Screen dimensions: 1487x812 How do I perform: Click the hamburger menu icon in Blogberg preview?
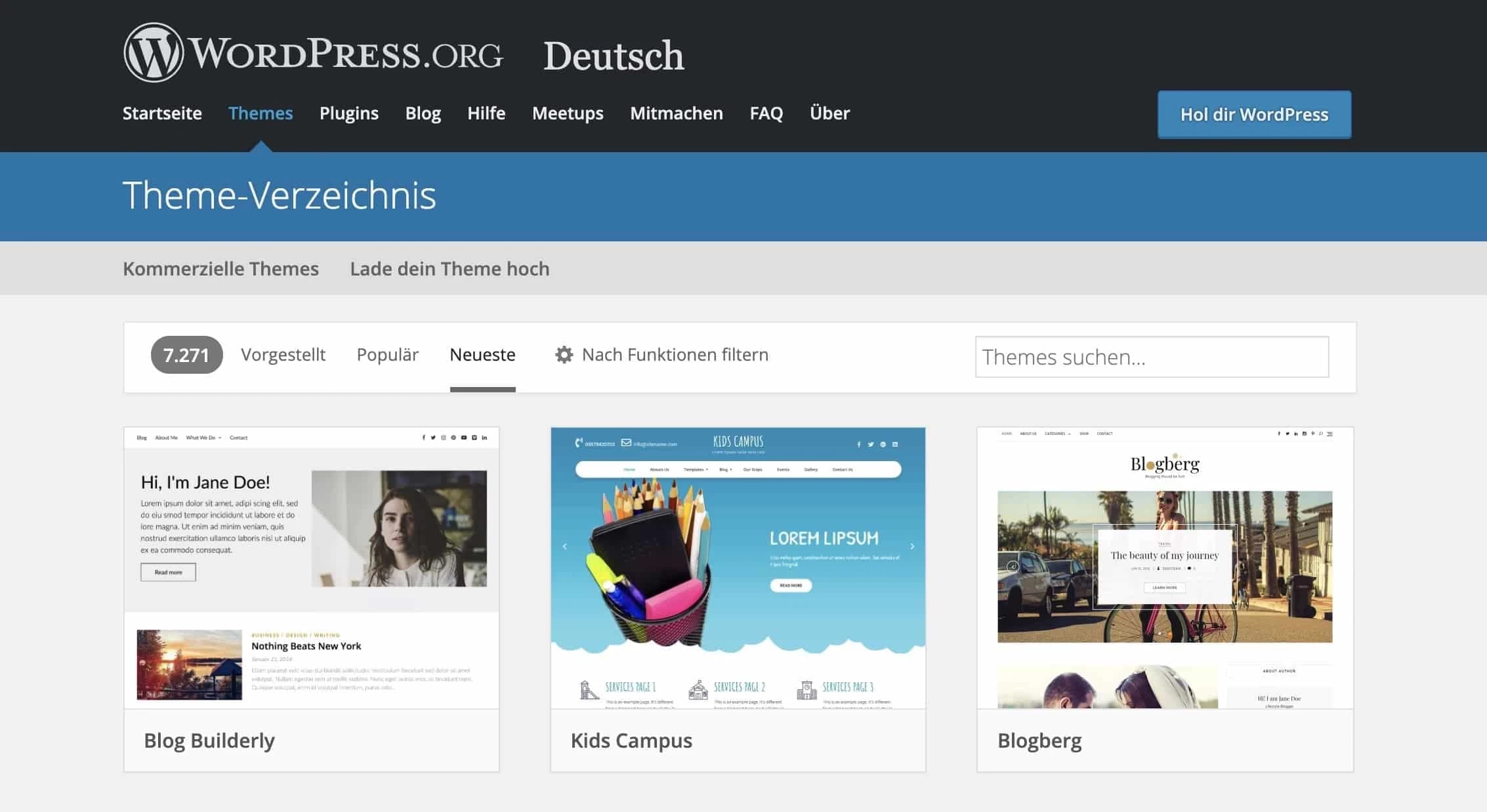(x=1330, y=434)
